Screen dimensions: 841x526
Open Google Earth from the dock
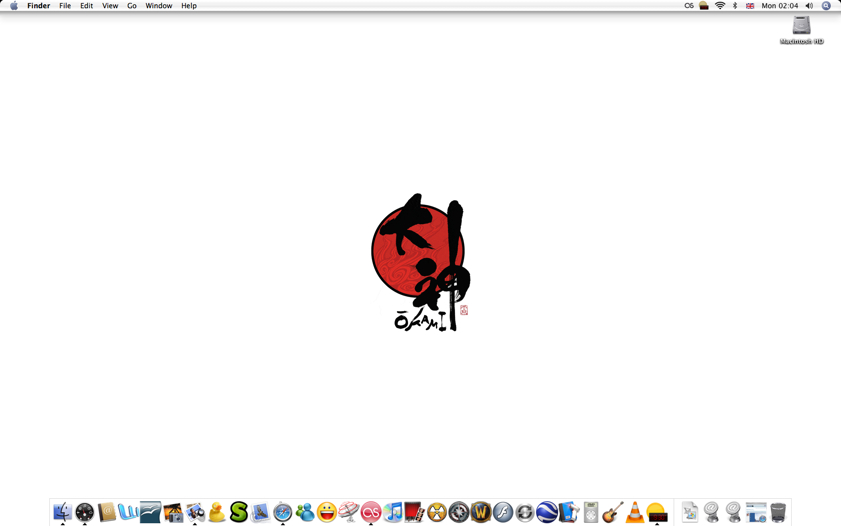point(547,512)
